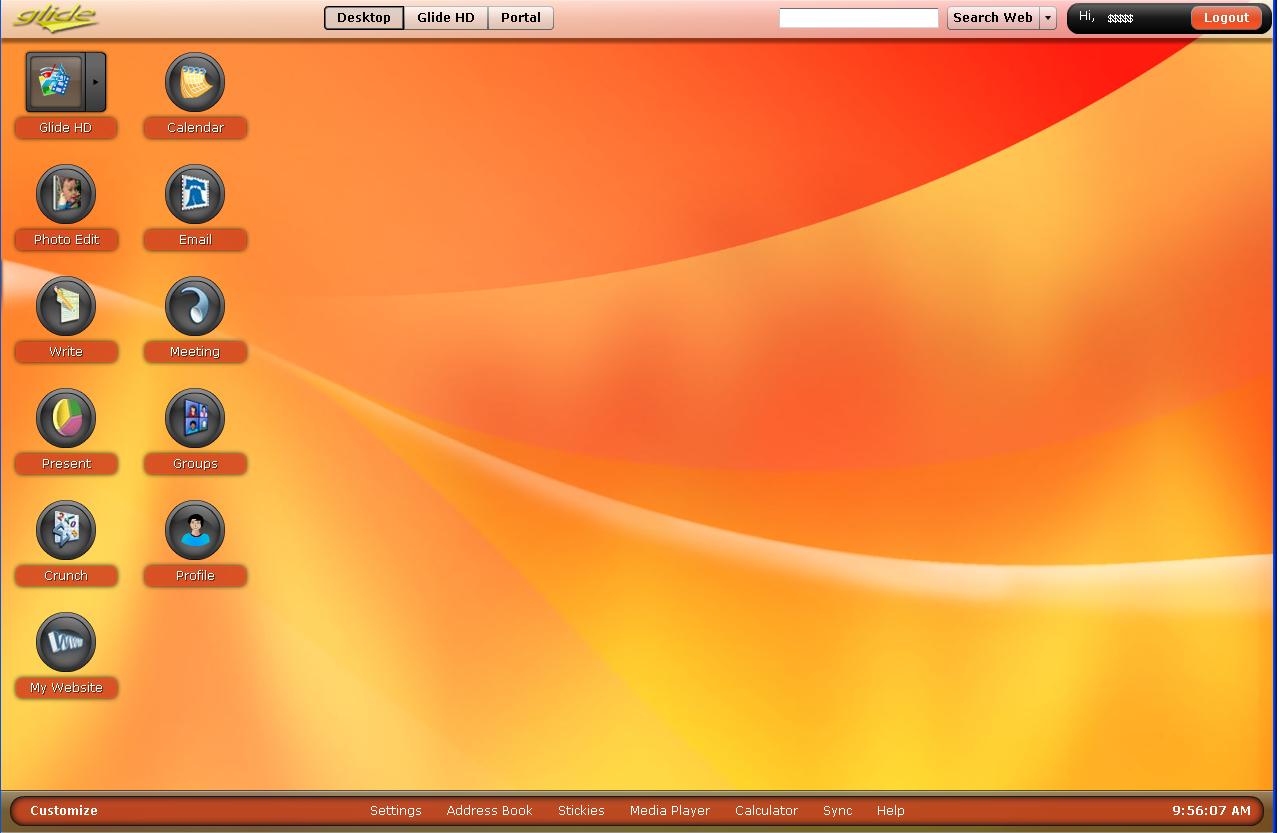Open the Glide HD desktop icon
This screenshot has height=833, width=1280.
tap(55, 82)
